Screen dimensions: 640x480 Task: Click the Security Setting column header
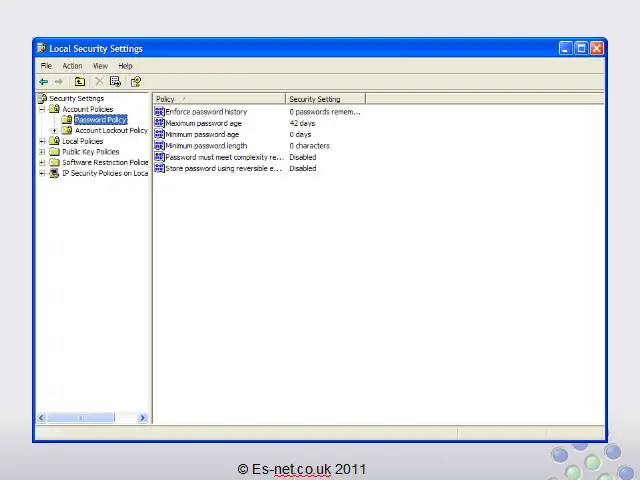click(x=325, y=99)
